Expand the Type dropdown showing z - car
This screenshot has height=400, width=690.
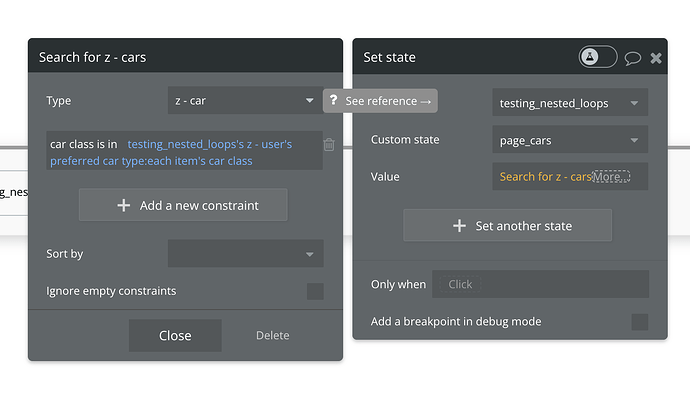click(245, 101)
